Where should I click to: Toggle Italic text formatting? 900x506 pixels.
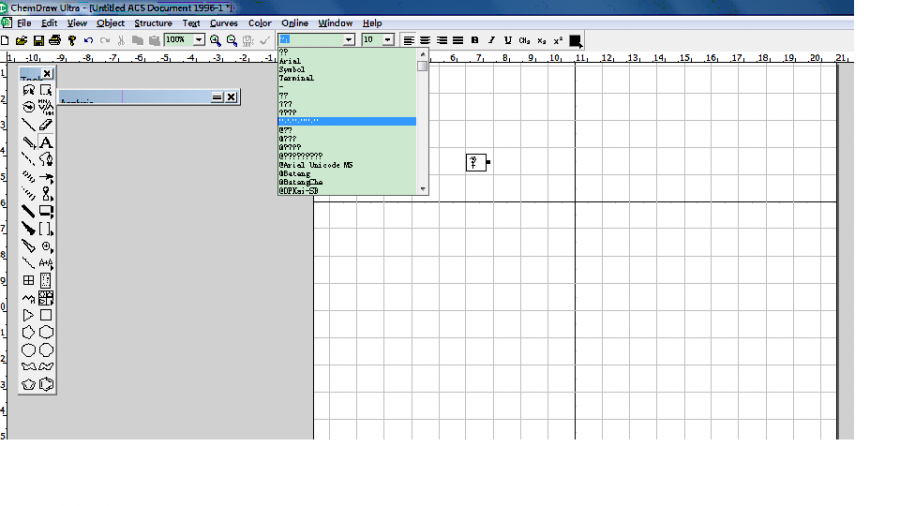click(491, 40)
